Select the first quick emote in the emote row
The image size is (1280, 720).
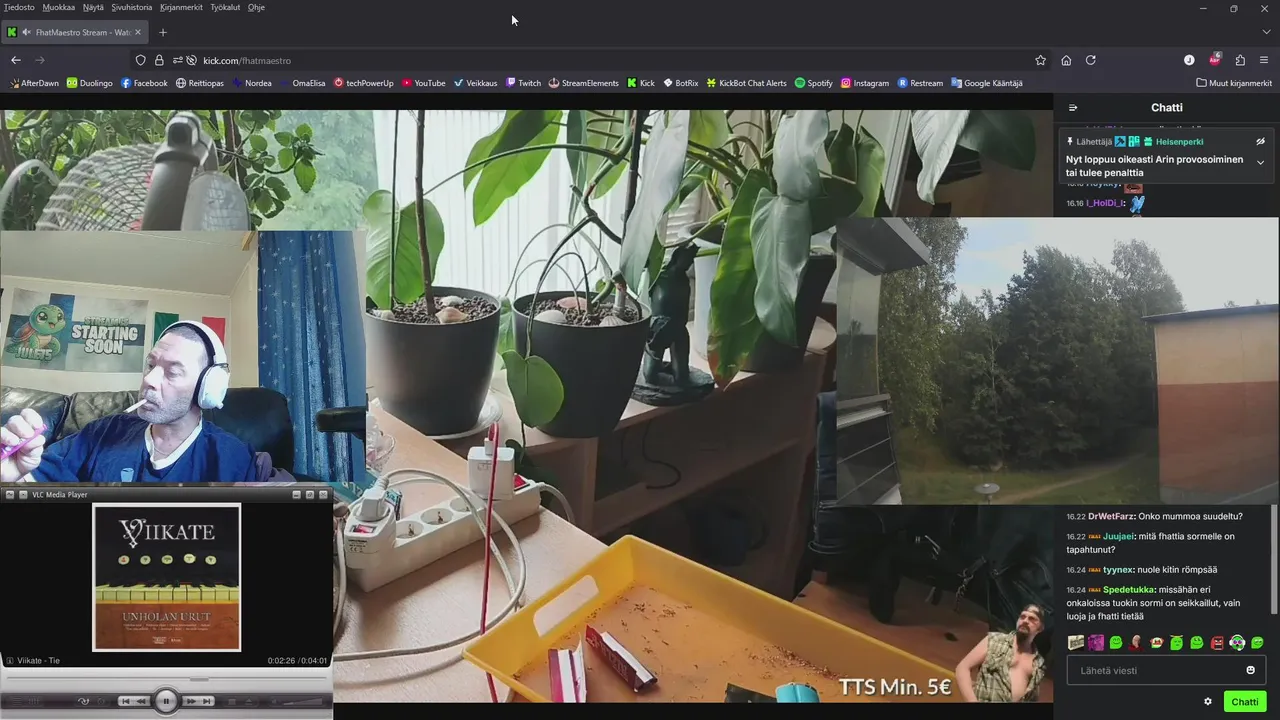[x=1076, y=643]
